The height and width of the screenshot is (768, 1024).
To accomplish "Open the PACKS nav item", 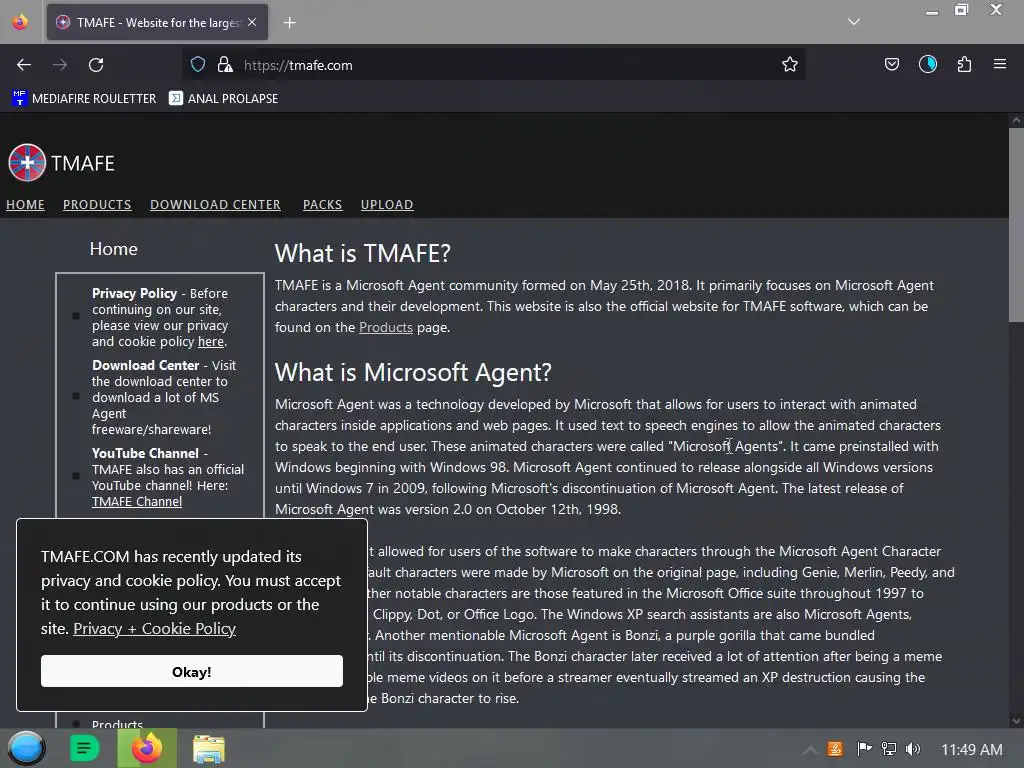I will tap(323, 205).
